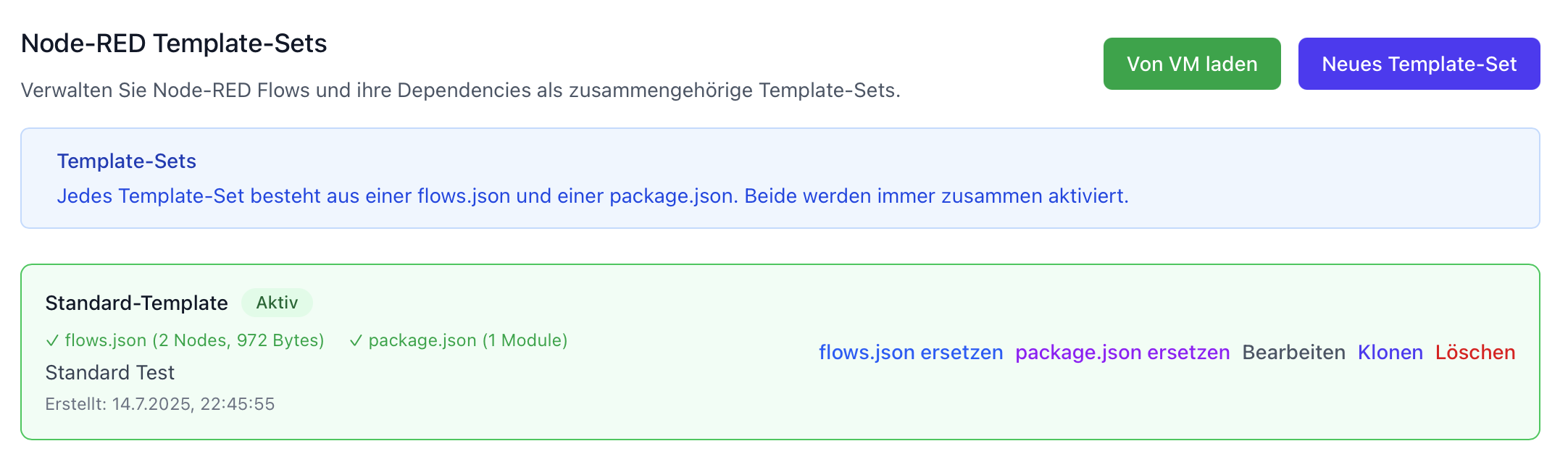Click the Erstellt timestamp of Standard-Template
1568x462 pixels.
(x=160, y=403)
